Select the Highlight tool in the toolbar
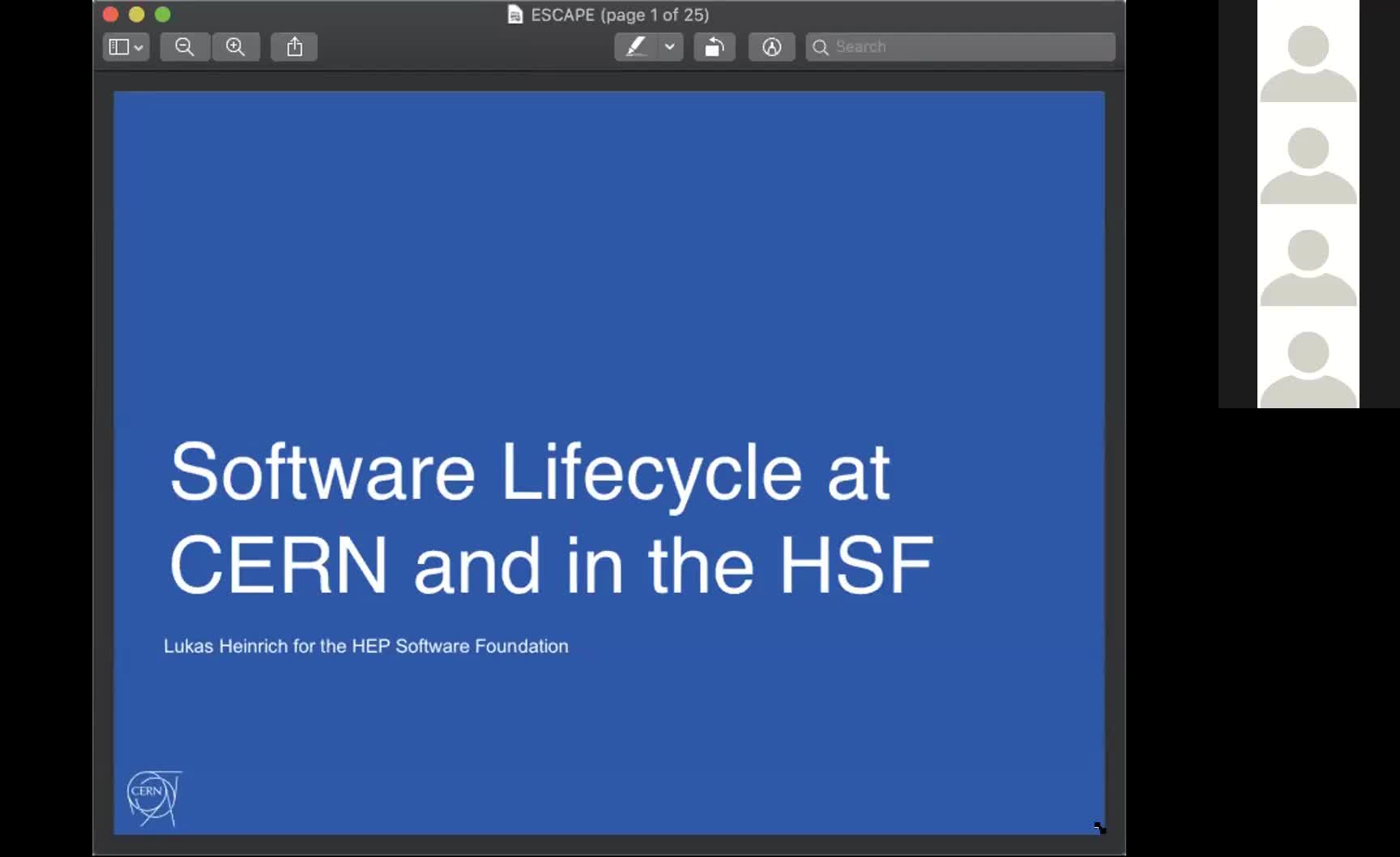This screenshot has height=857, width=1400. (637, 47)
